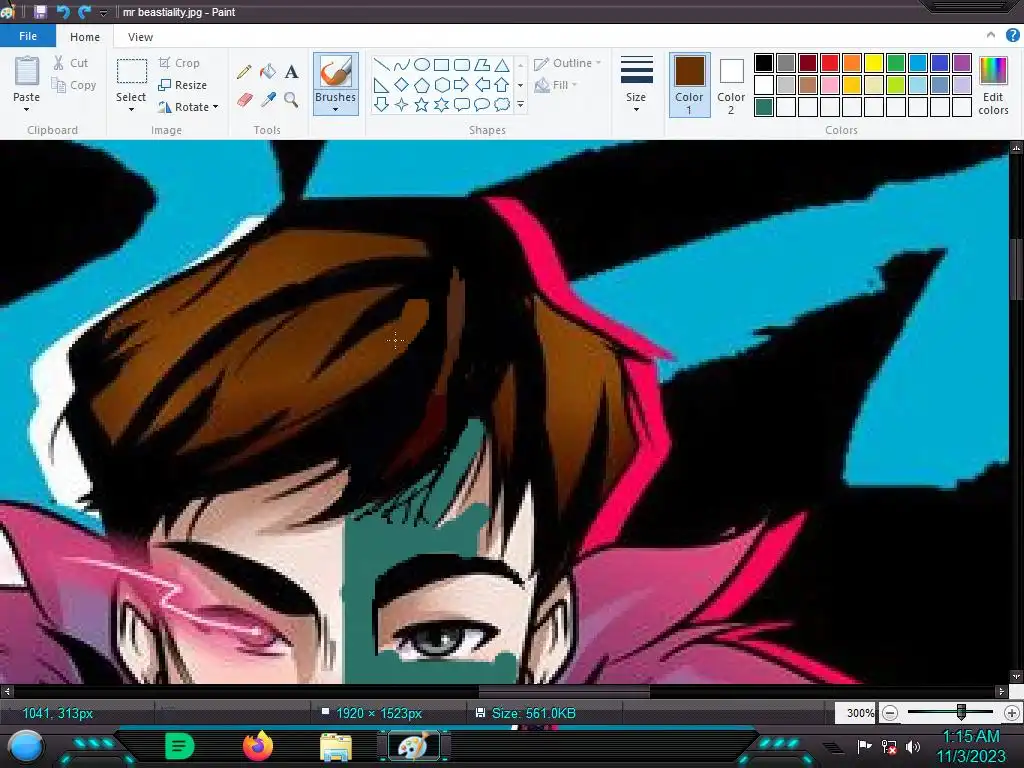
Task: Open Firefox from the taskbar
Action: 258,746
